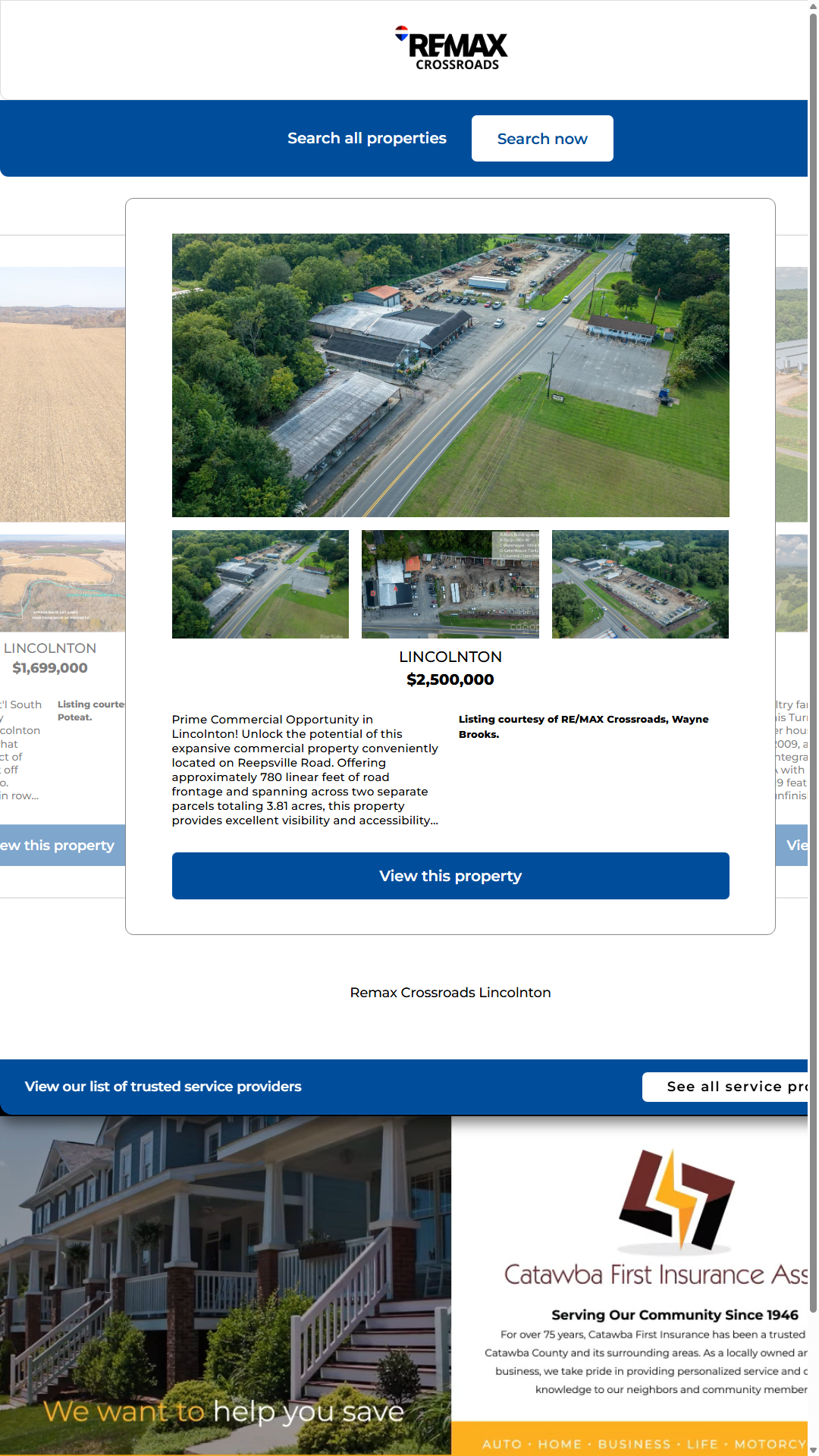
Task: Click the Search all properties label
Action: [366, 138]
